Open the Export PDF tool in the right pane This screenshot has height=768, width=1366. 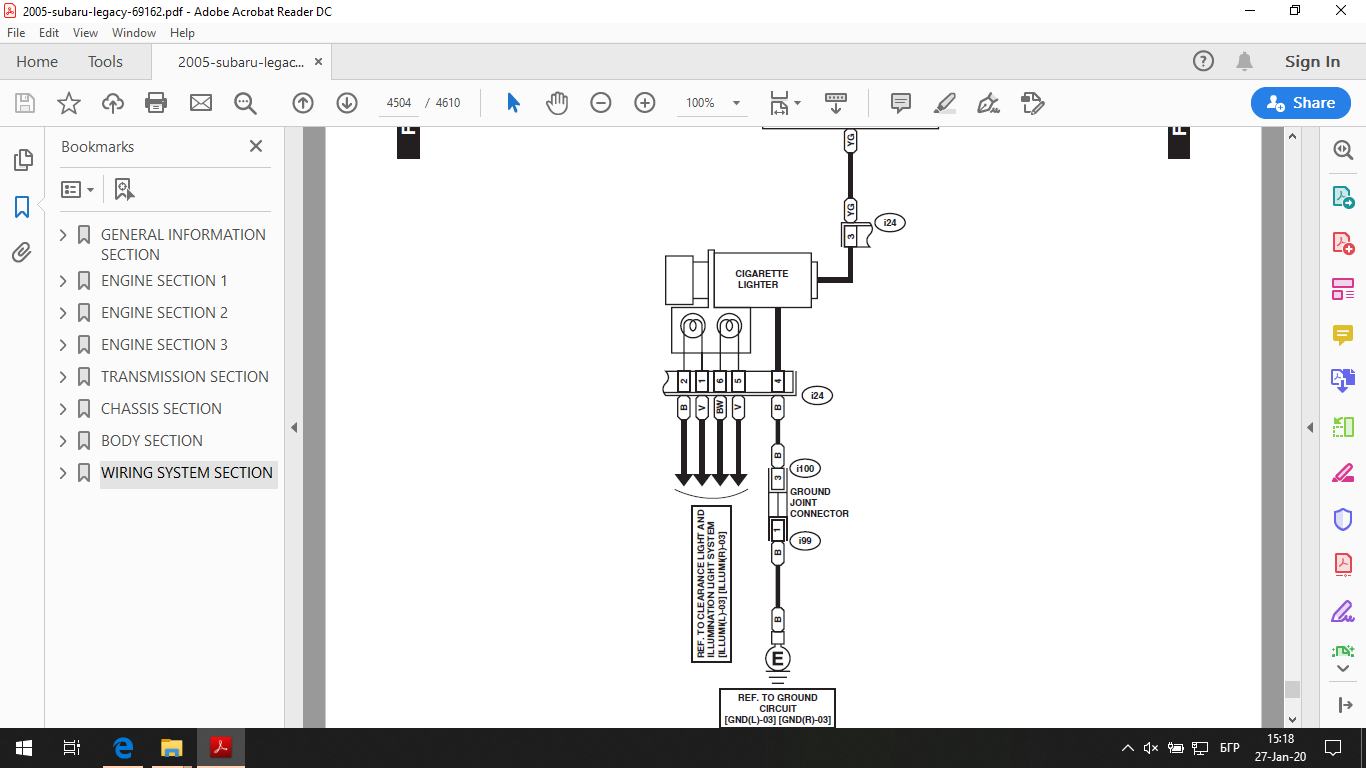pyautogui.click(x=1343, y=197)
